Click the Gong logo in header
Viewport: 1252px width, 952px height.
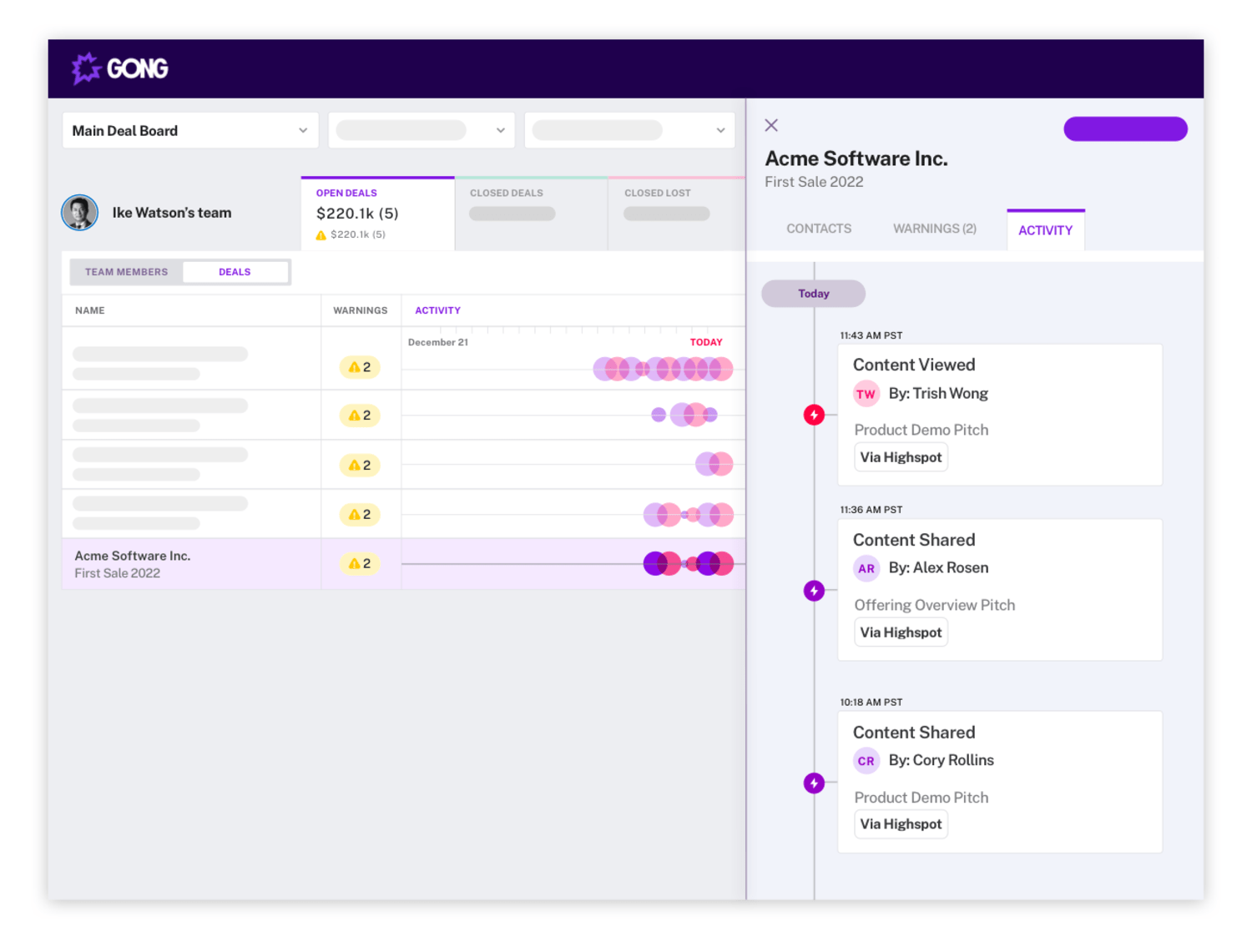(x=120, y=68)
